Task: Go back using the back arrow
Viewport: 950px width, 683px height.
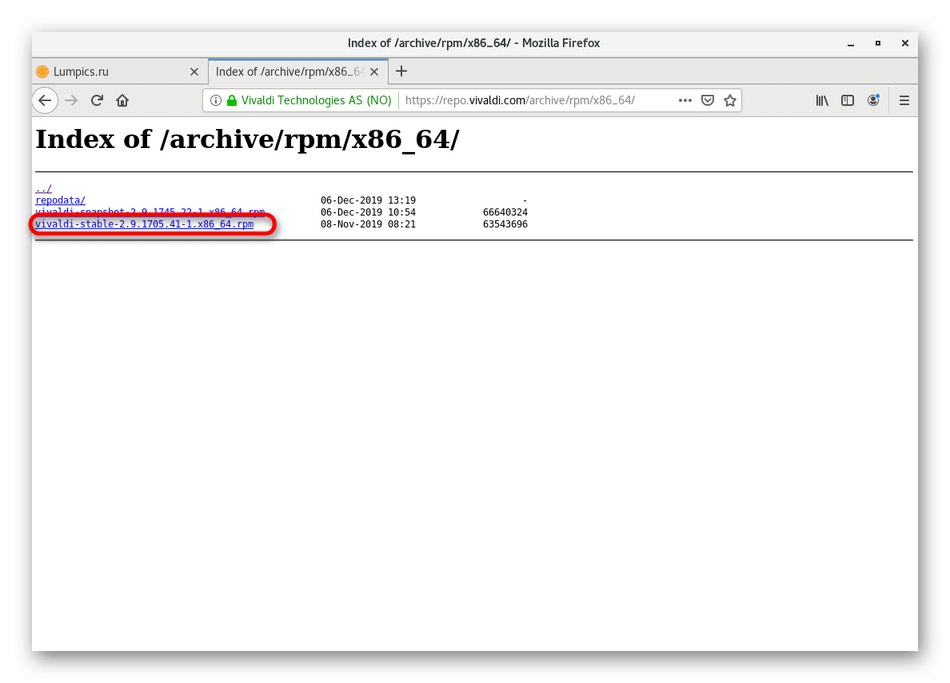Action: [45, 101]
